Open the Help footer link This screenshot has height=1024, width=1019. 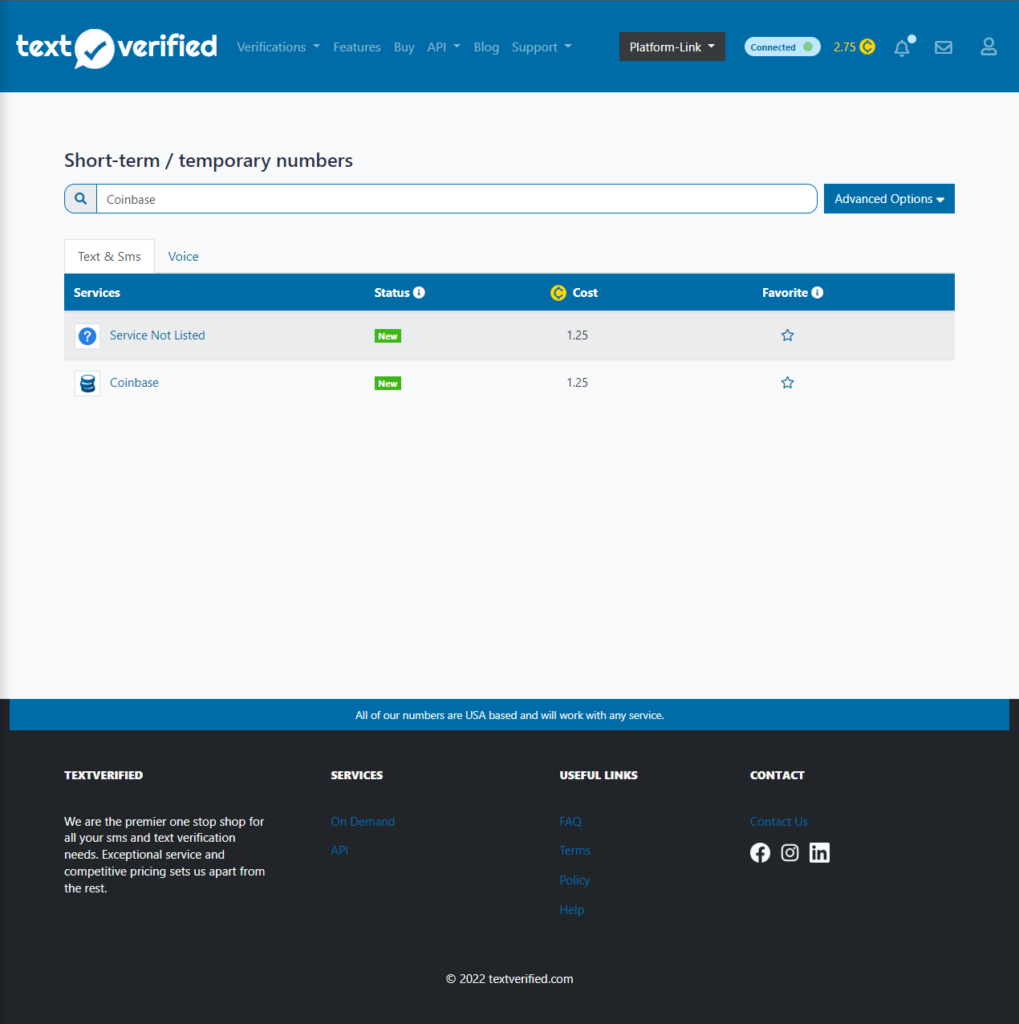(x=572, y=910)
